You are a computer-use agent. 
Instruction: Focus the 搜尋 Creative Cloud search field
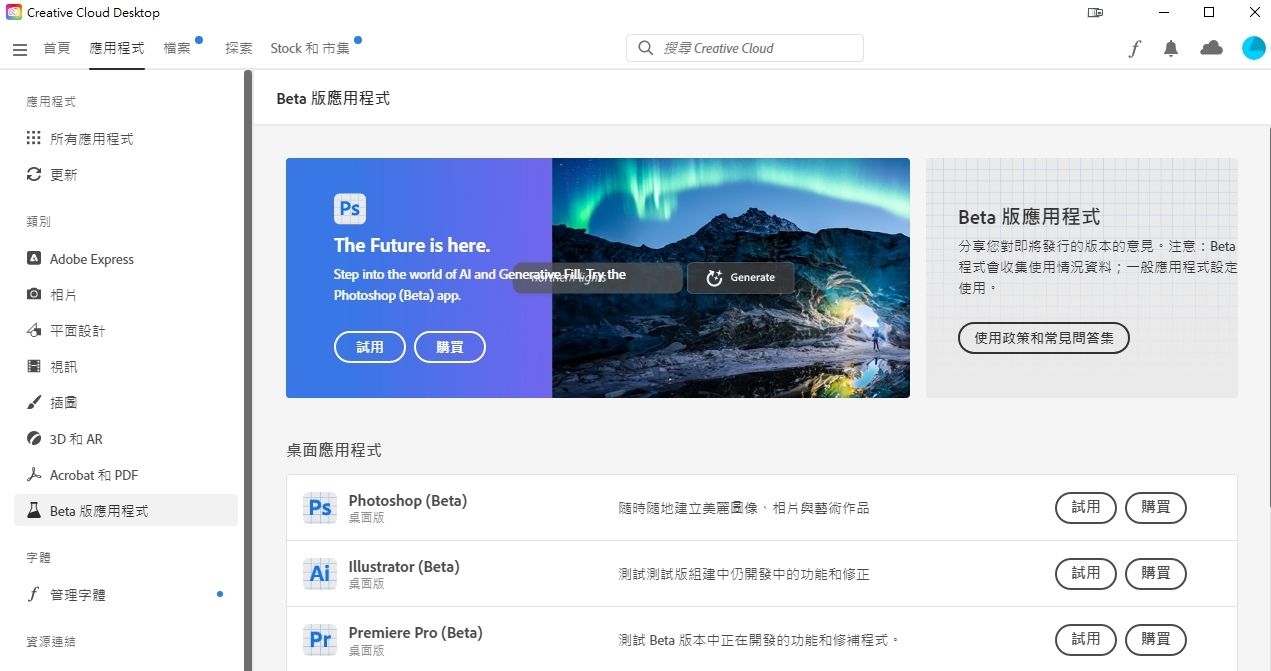point(745,48)
